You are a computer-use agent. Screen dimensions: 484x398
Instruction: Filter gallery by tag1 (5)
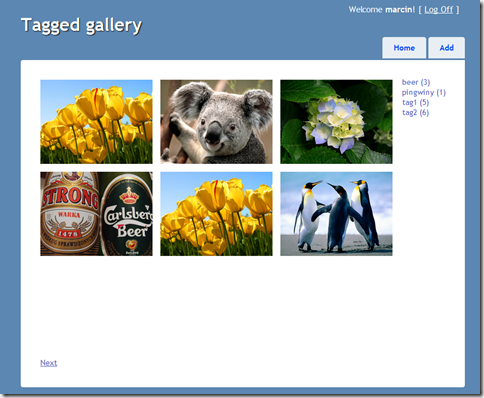415,102
